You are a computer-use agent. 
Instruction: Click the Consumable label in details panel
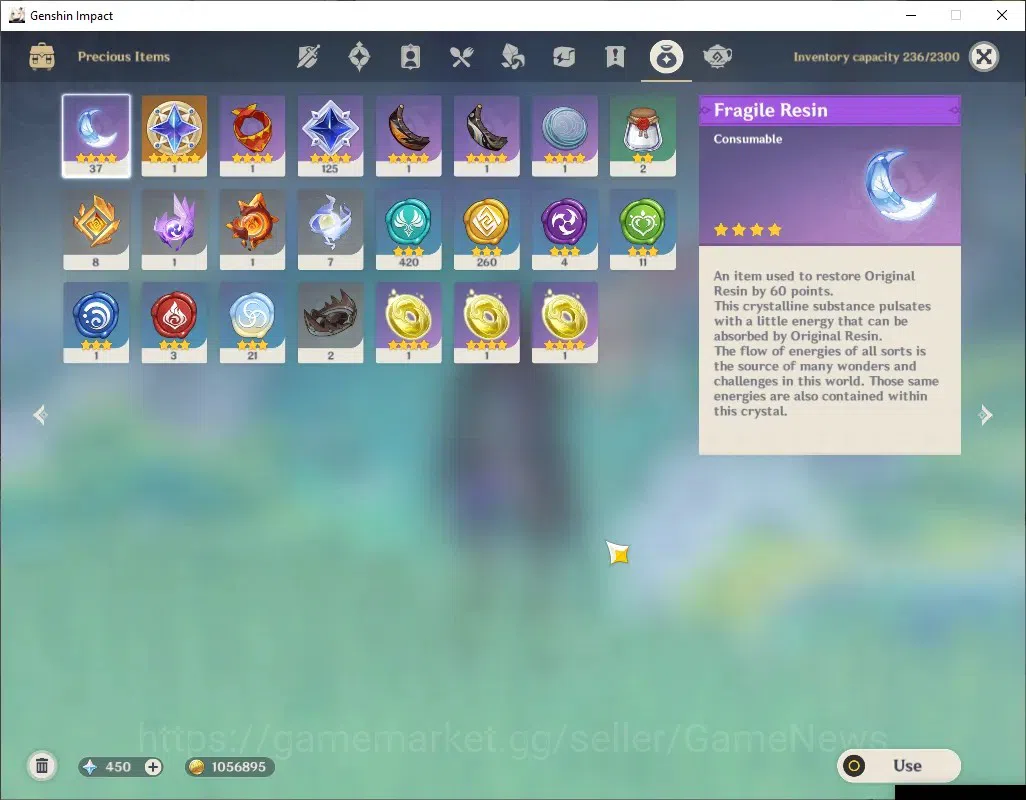click(x=747, y=139)
